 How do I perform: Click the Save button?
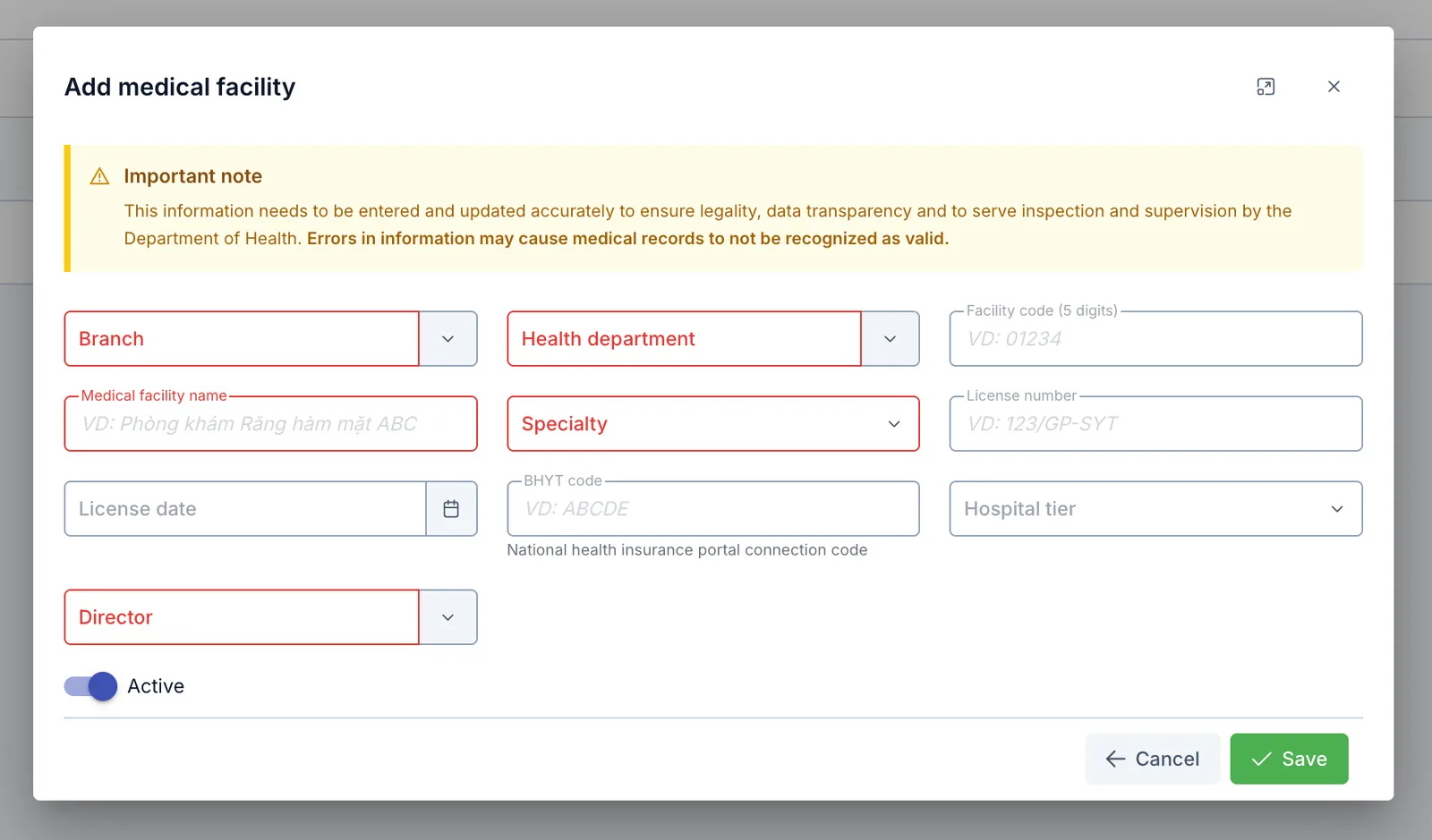(1289, 759)
